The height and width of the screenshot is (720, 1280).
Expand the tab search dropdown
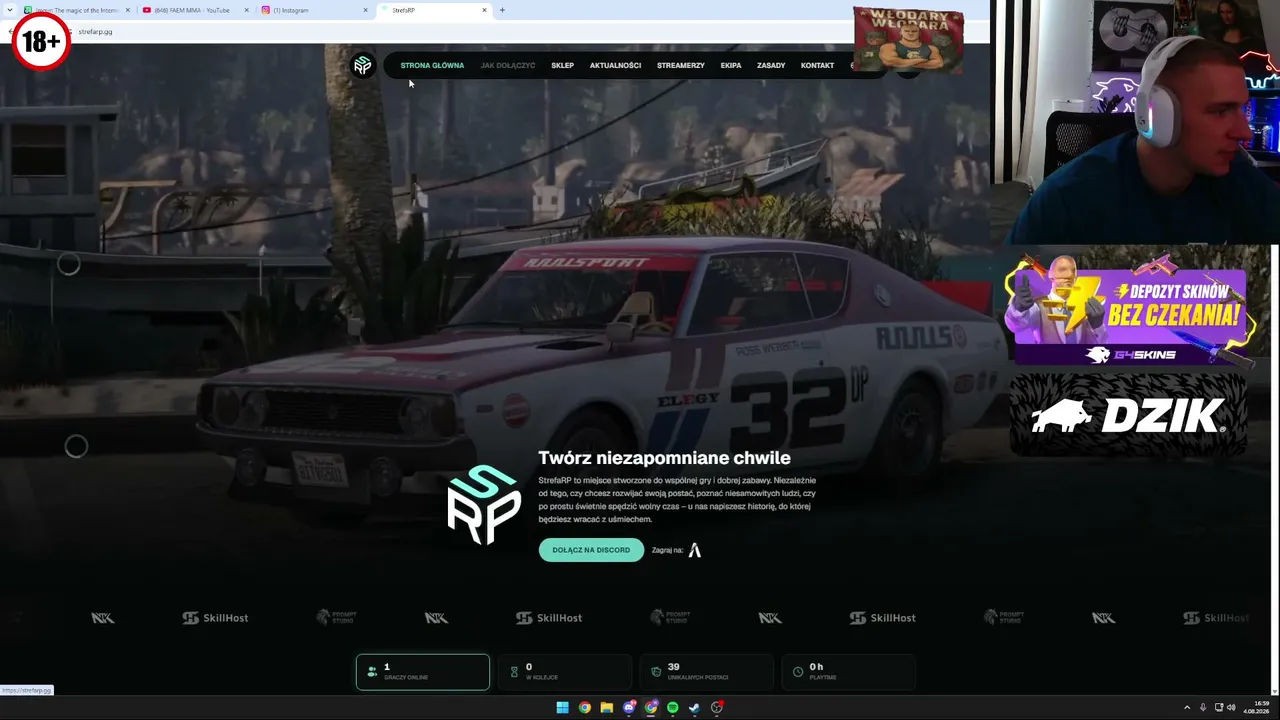click(8, 10)
